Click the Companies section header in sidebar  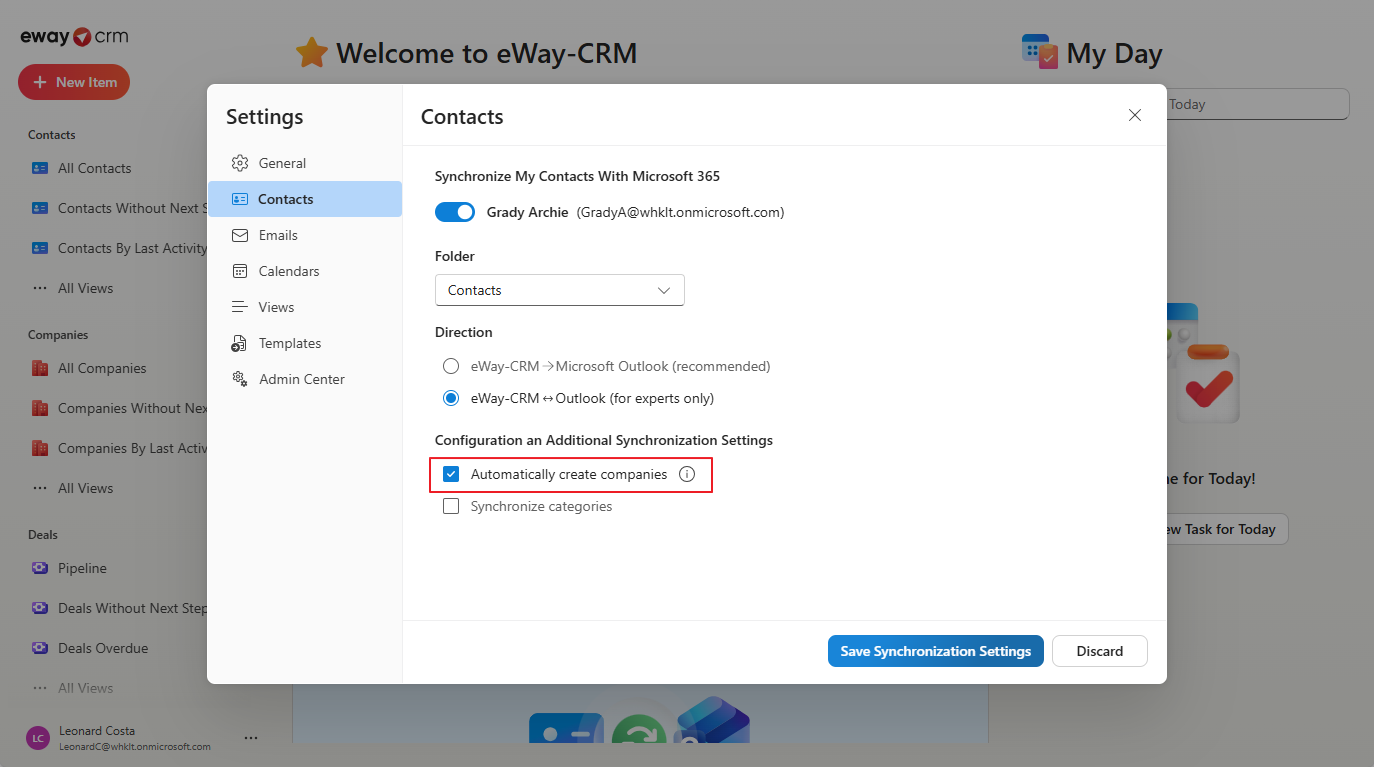pos(58,335)
